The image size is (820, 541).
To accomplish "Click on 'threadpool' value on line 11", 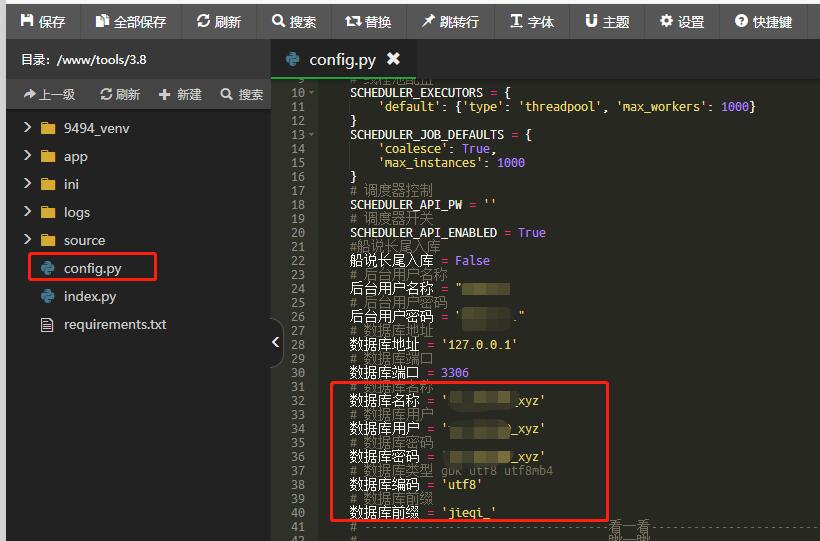I will [560, 107].
